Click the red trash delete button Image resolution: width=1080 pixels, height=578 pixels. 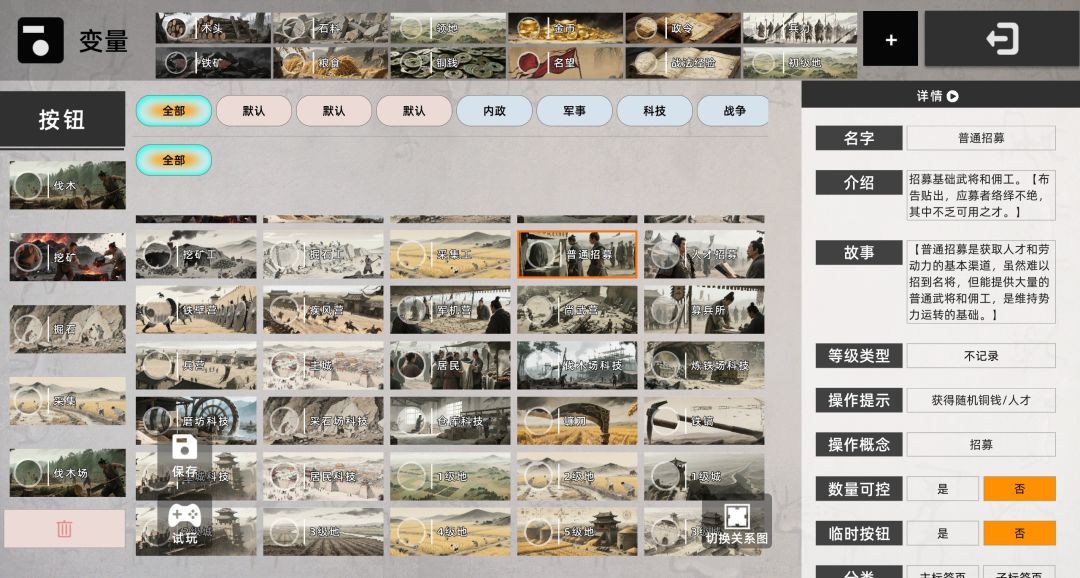tap(65, 528)
